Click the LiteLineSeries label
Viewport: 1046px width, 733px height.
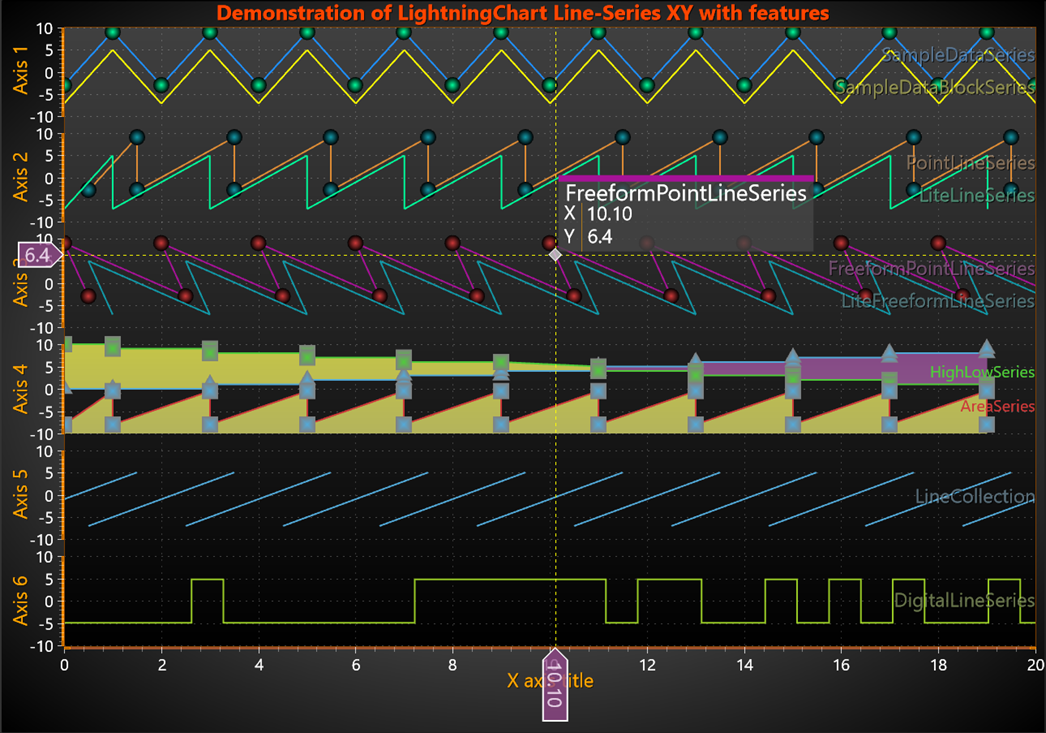tap(977, 195)
